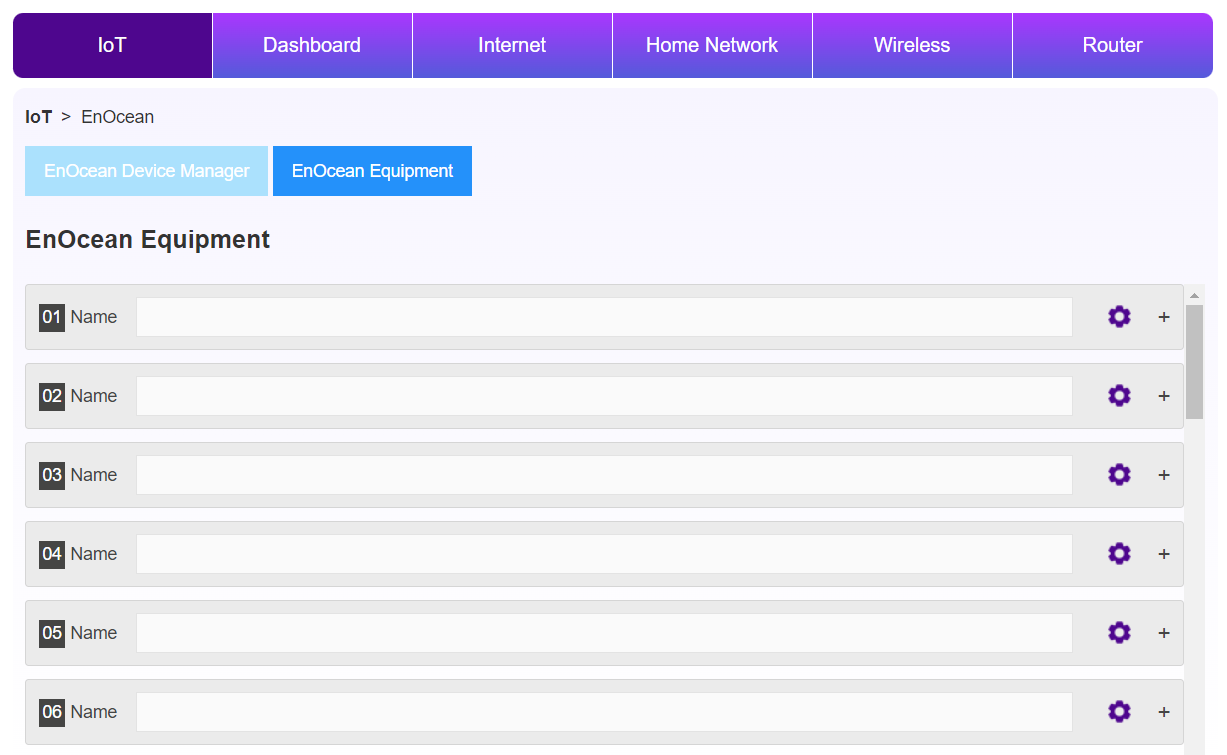Expand equipment 06 row with plus
Screen dimensions: 1227x755
1164,712
